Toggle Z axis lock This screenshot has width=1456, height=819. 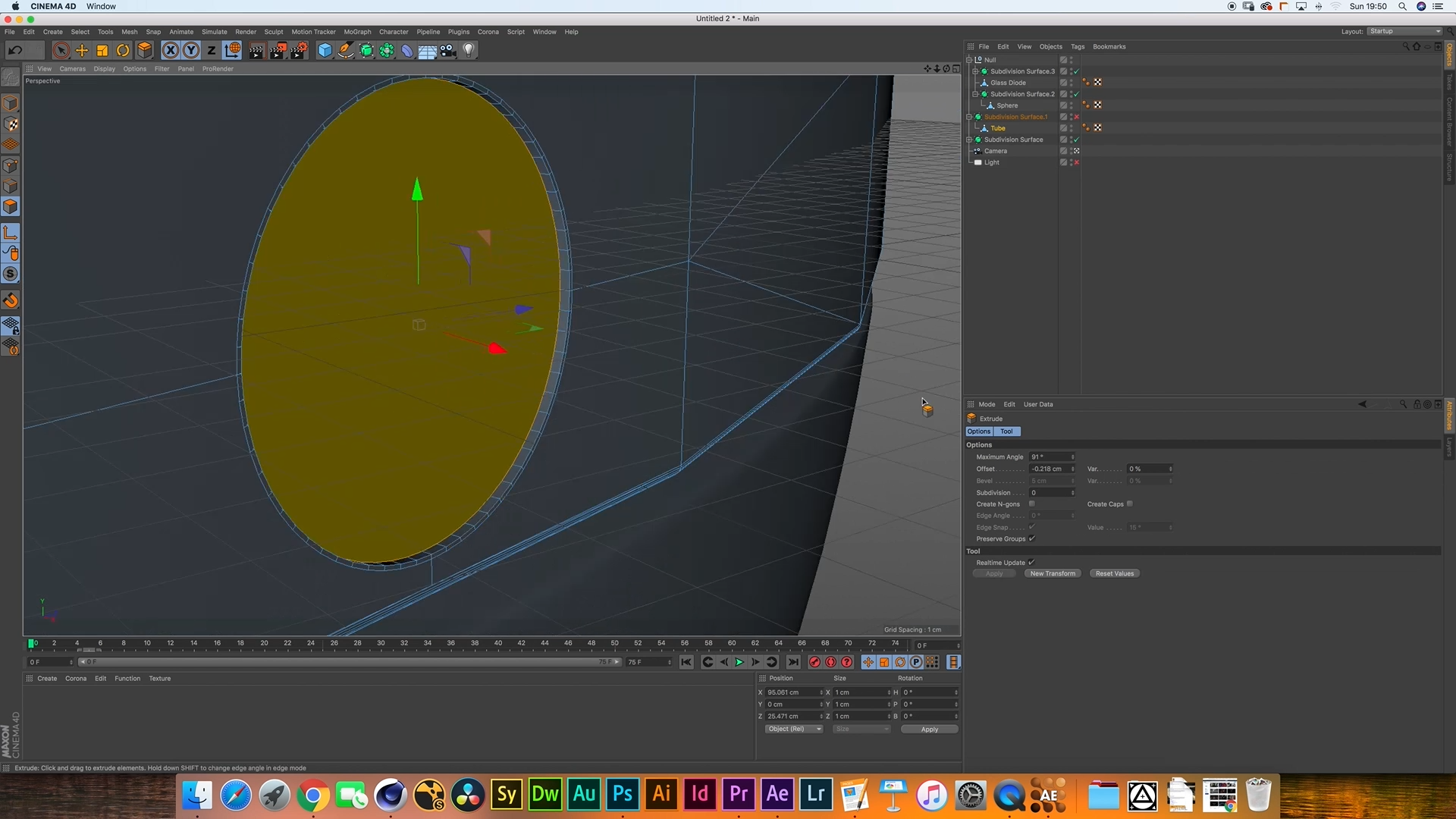point(212,51)
